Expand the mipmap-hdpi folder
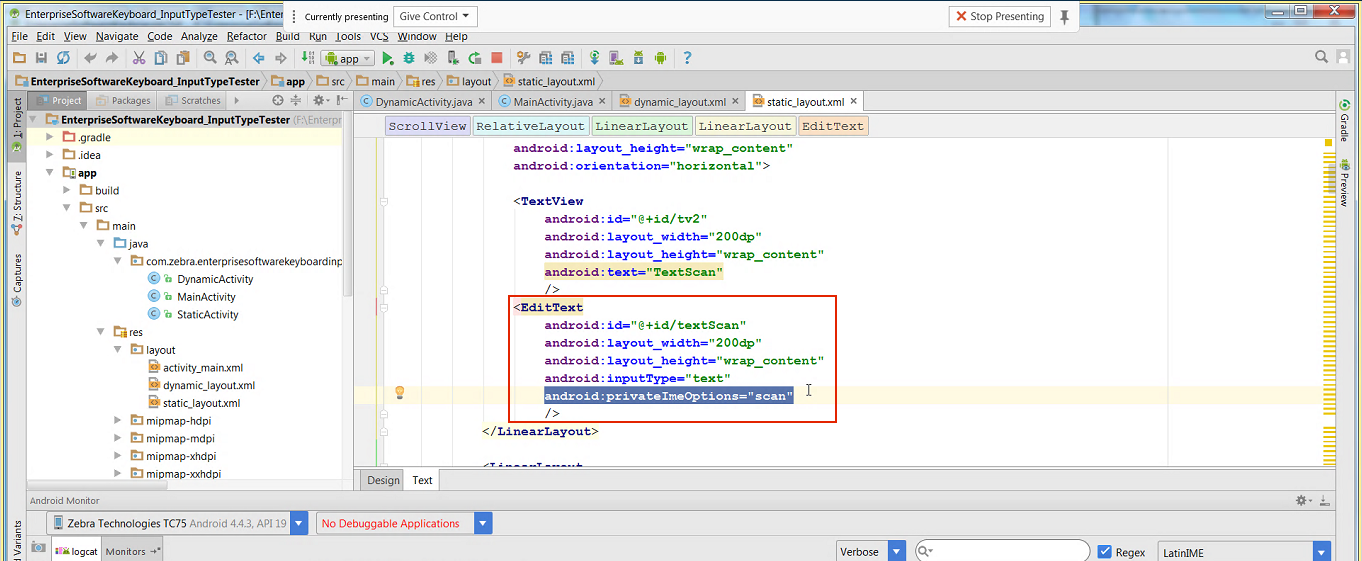 (117, 421)
